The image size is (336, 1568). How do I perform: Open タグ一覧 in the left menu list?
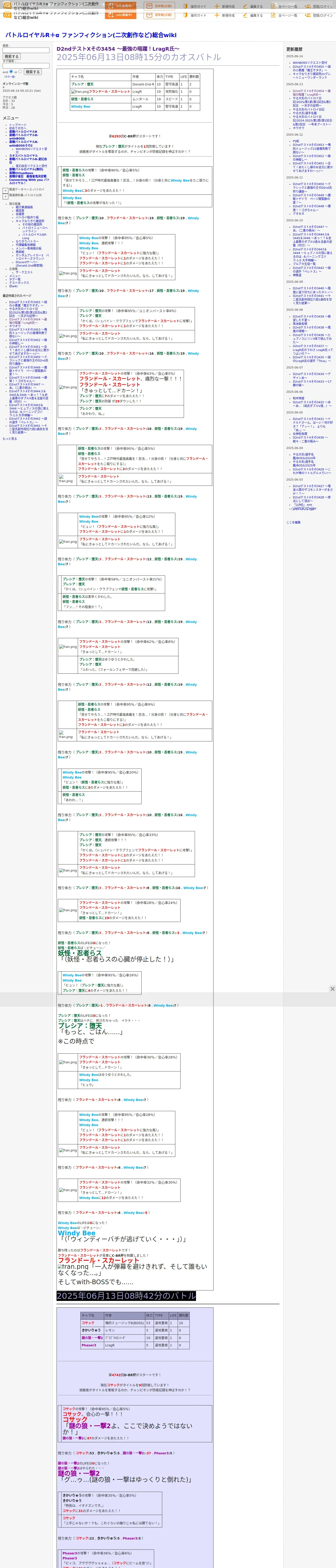tap(15, 279)
